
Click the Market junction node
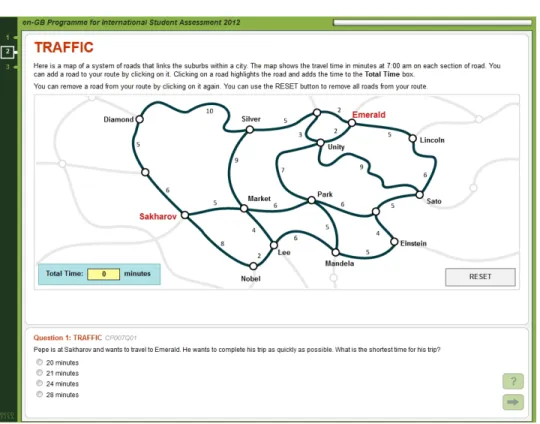pyautogui.click(x=244, y=208)
